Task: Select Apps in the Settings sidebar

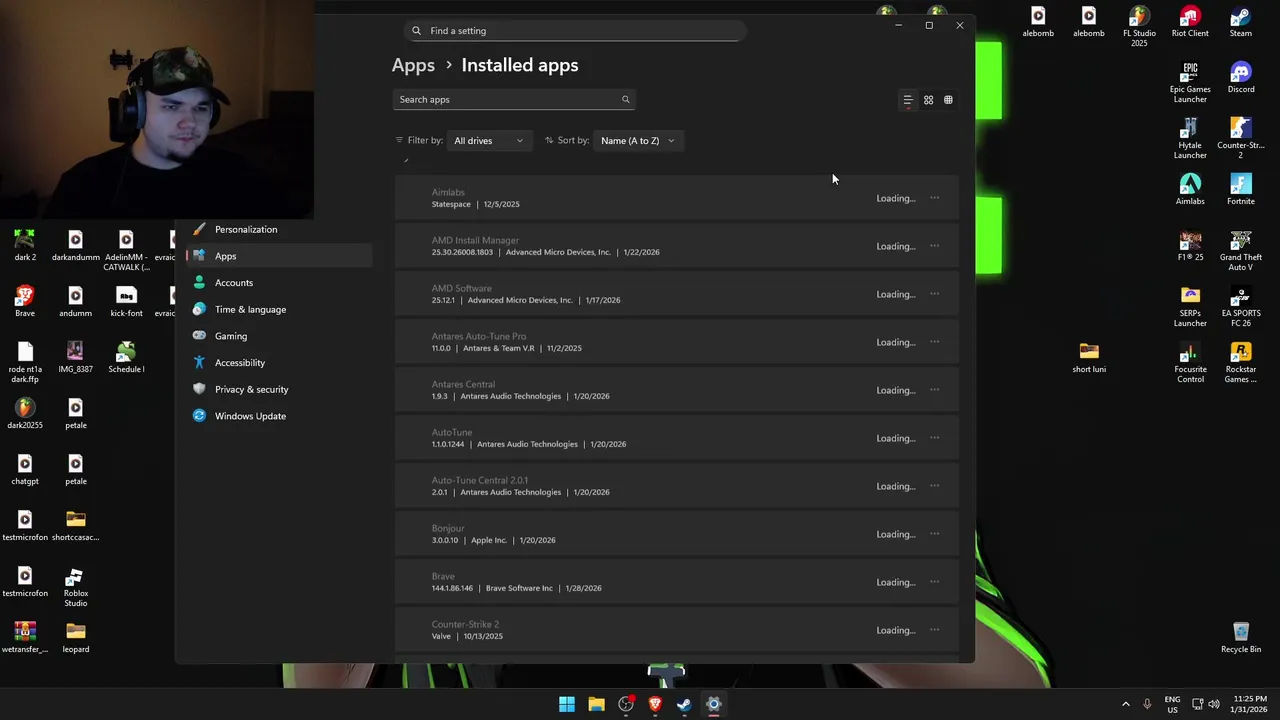Action: click(279, 256)
